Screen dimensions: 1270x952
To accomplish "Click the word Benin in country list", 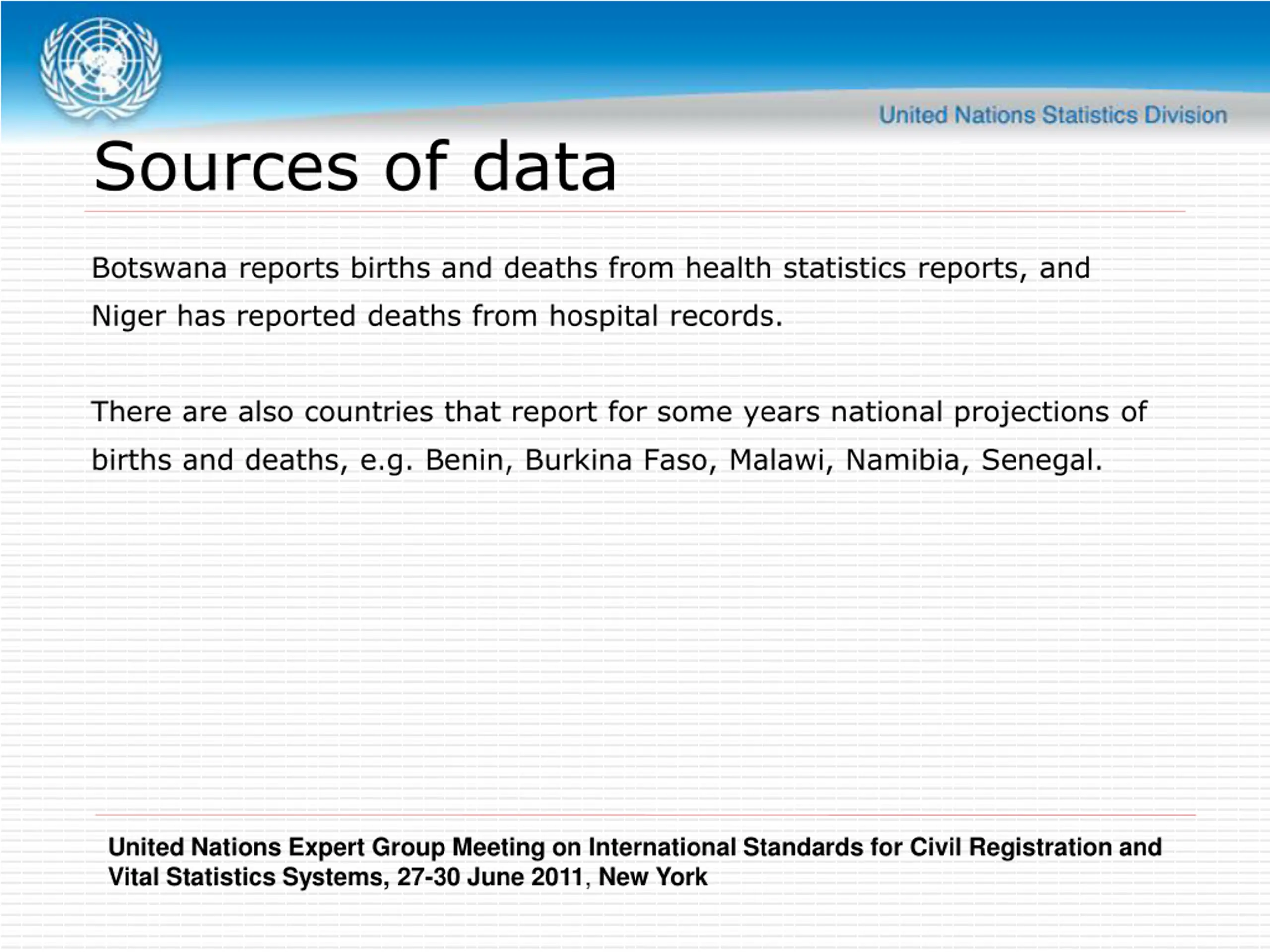I will point(464,460).
